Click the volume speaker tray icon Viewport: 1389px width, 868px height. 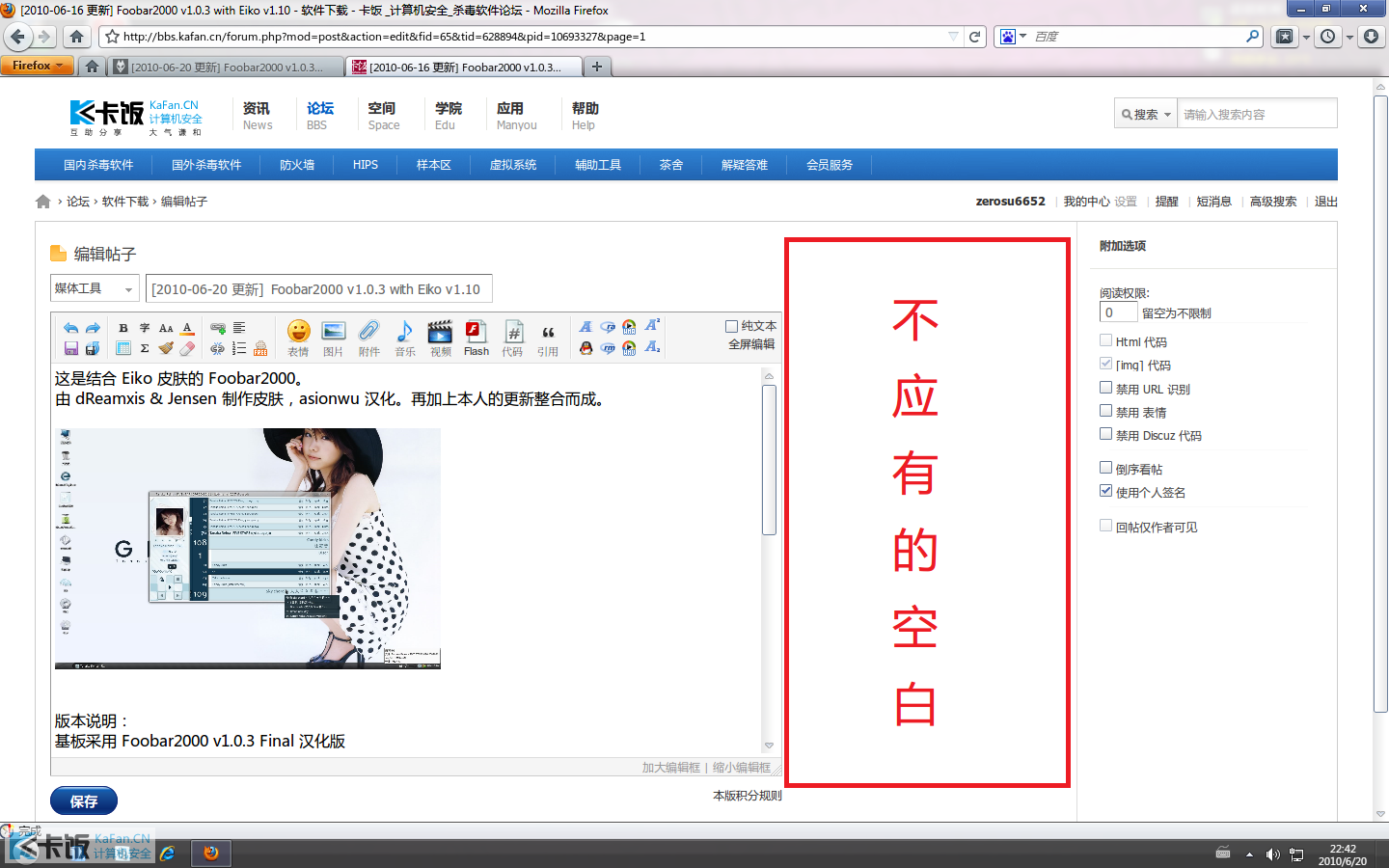(1273, 854)
